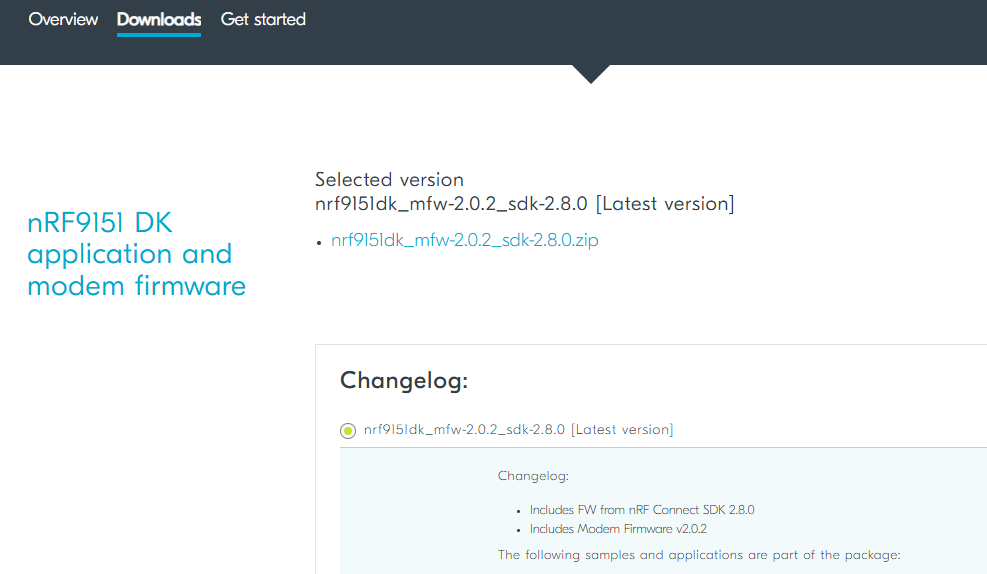Click the radio label nrf9151dk_mfw-2.0.2_sdk-2.8.0 in Changelog

click(x=465, y=430)
